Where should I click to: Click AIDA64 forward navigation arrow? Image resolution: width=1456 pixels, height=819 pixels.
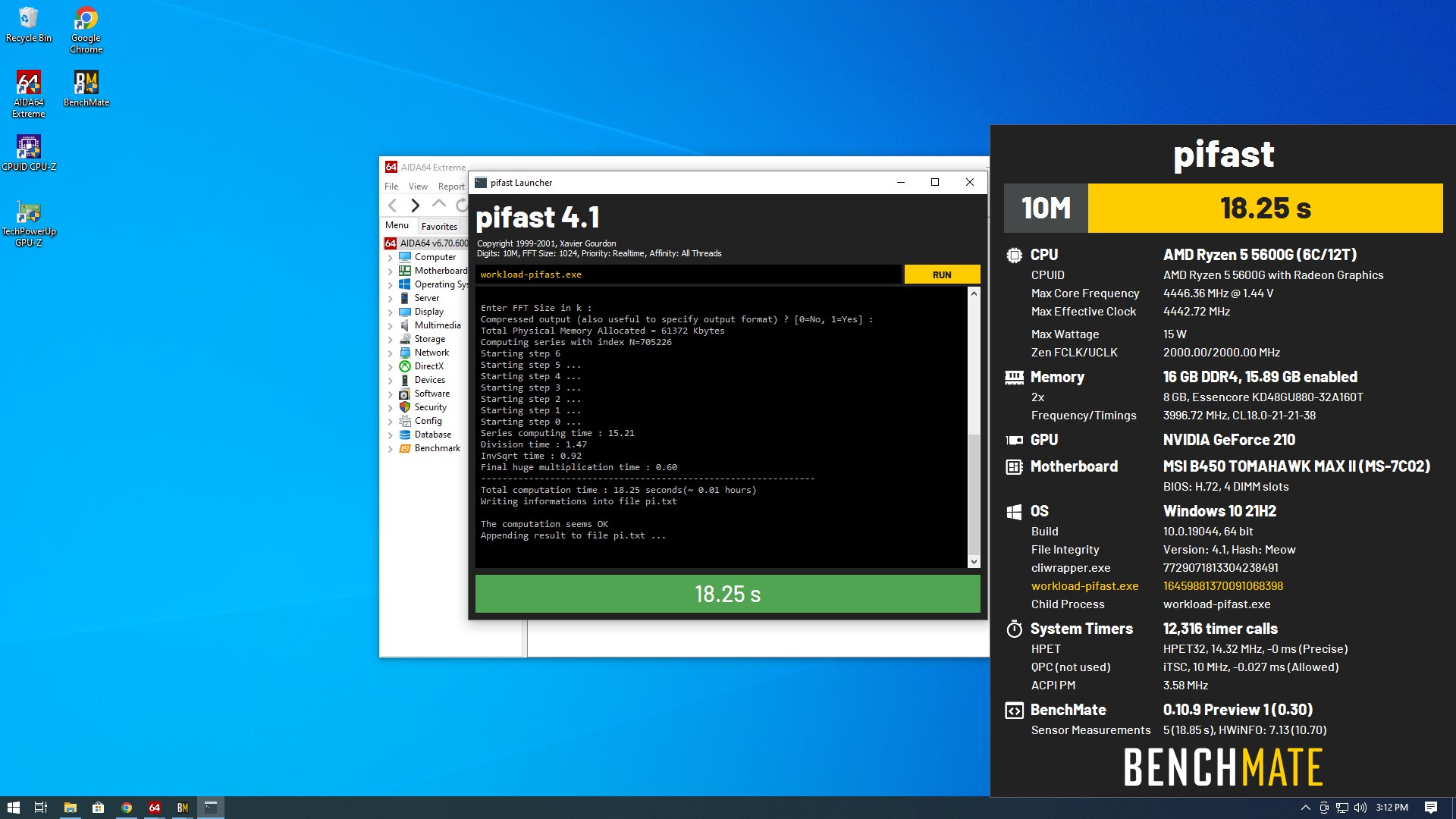pos(415,205)
